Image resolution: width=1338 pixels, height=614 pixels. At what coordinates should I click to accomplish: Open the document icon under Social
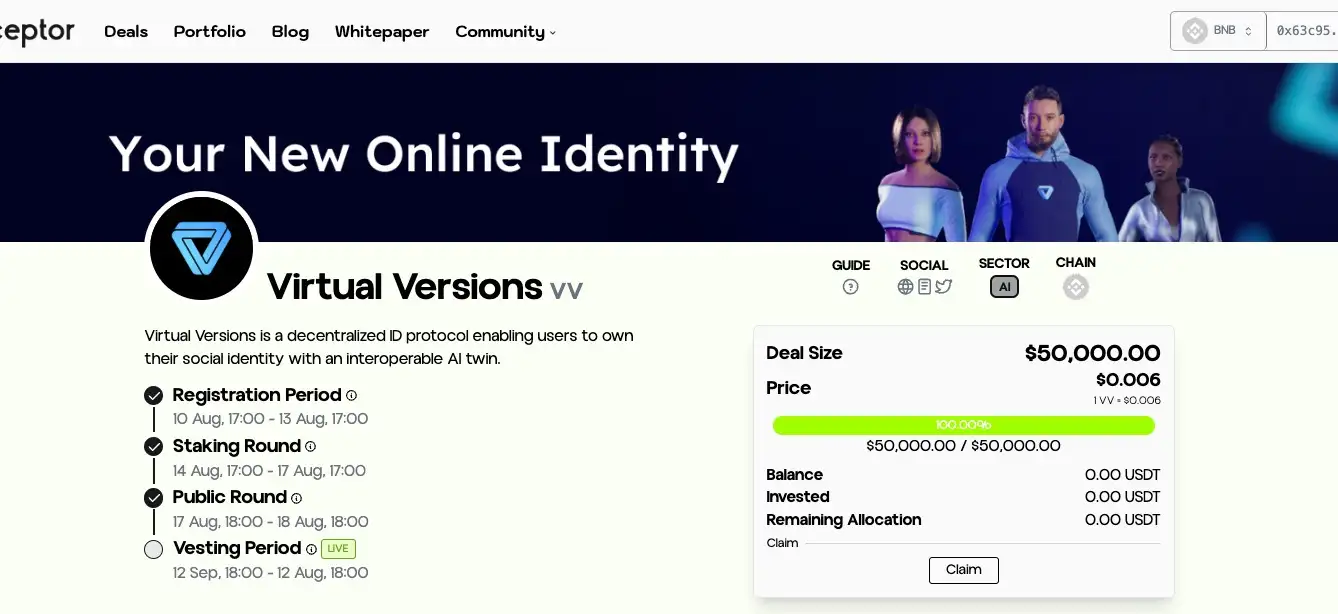pyautogui.click(x=925, y=287)
